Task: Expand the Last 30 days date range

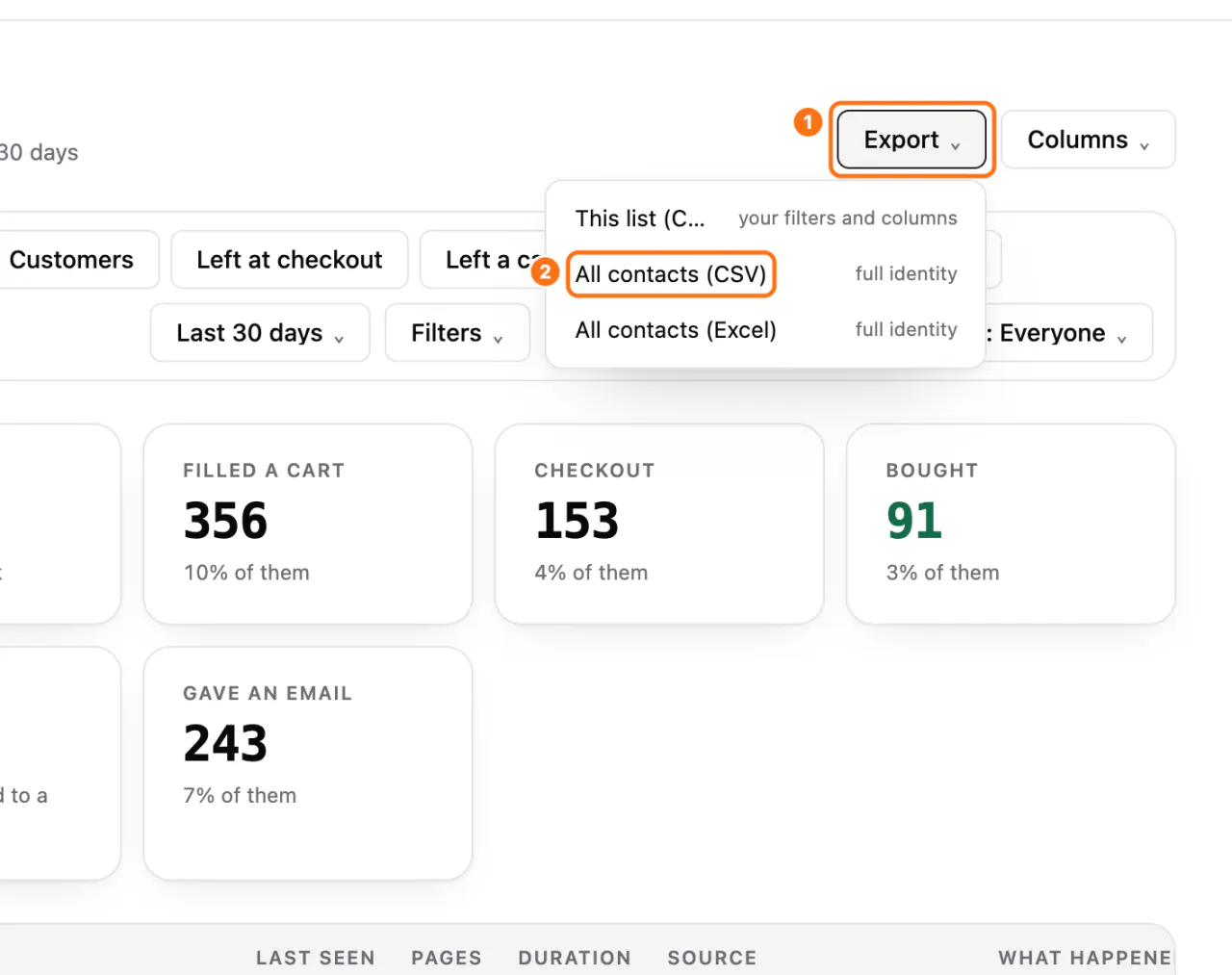Action: pyautogui.click(x=260, y=333)
